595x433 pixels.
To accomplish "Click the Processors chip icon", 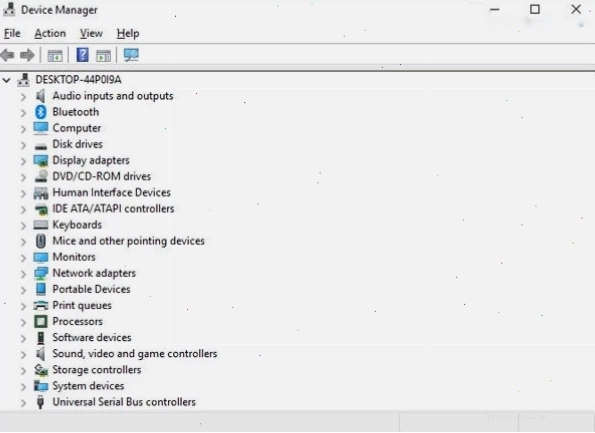I will [x=41, y=322].
